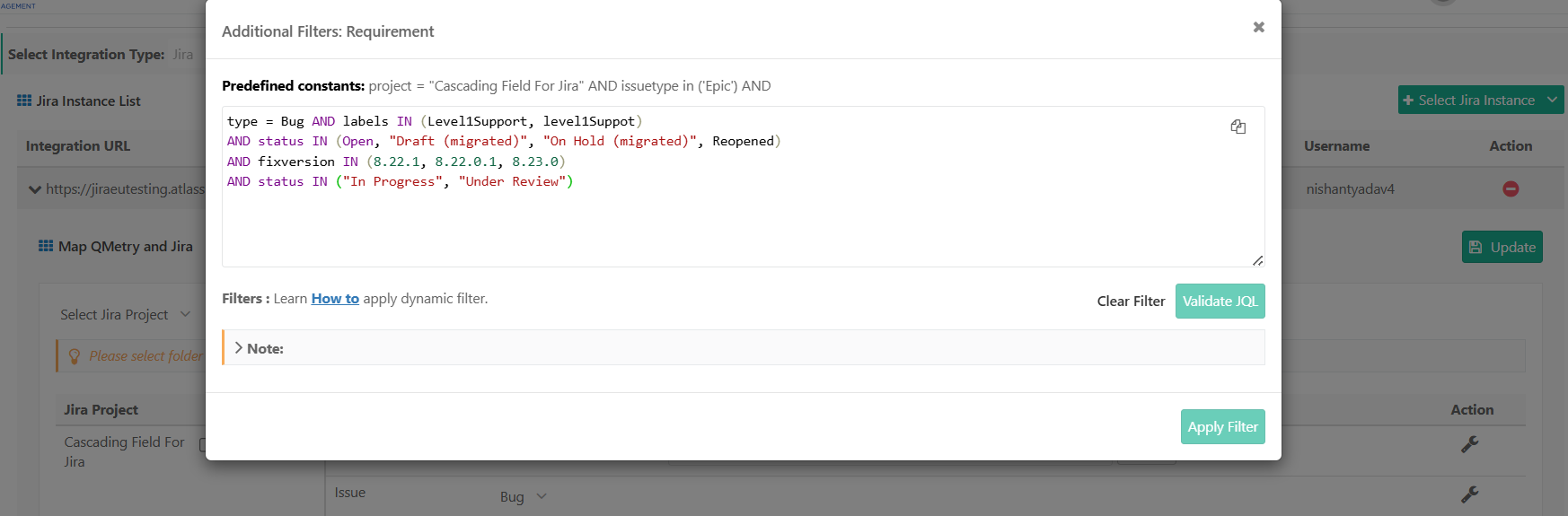The image size is (1568, 516).
Task: Open the Select Jira Project dropdown
Action: [125, 314]
